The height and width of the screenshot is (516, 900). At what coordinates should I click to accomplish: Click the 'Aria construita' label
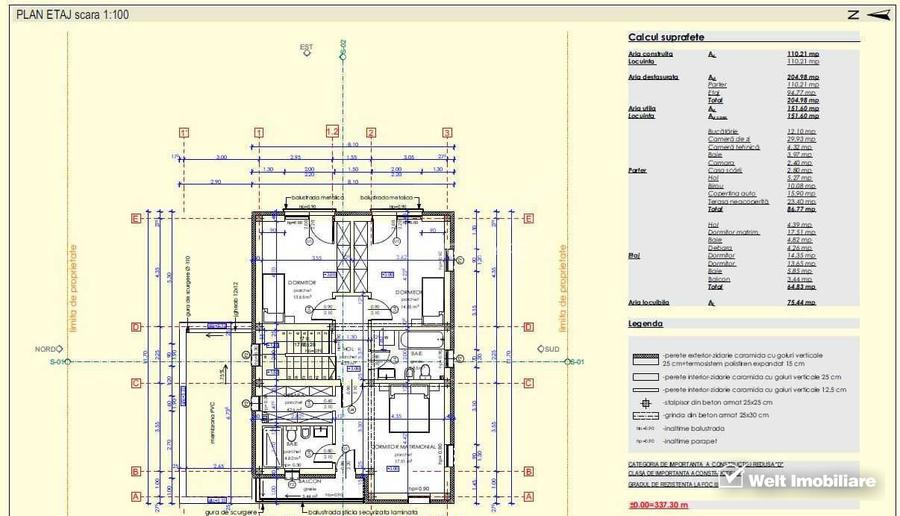click(x=650, y=54)
